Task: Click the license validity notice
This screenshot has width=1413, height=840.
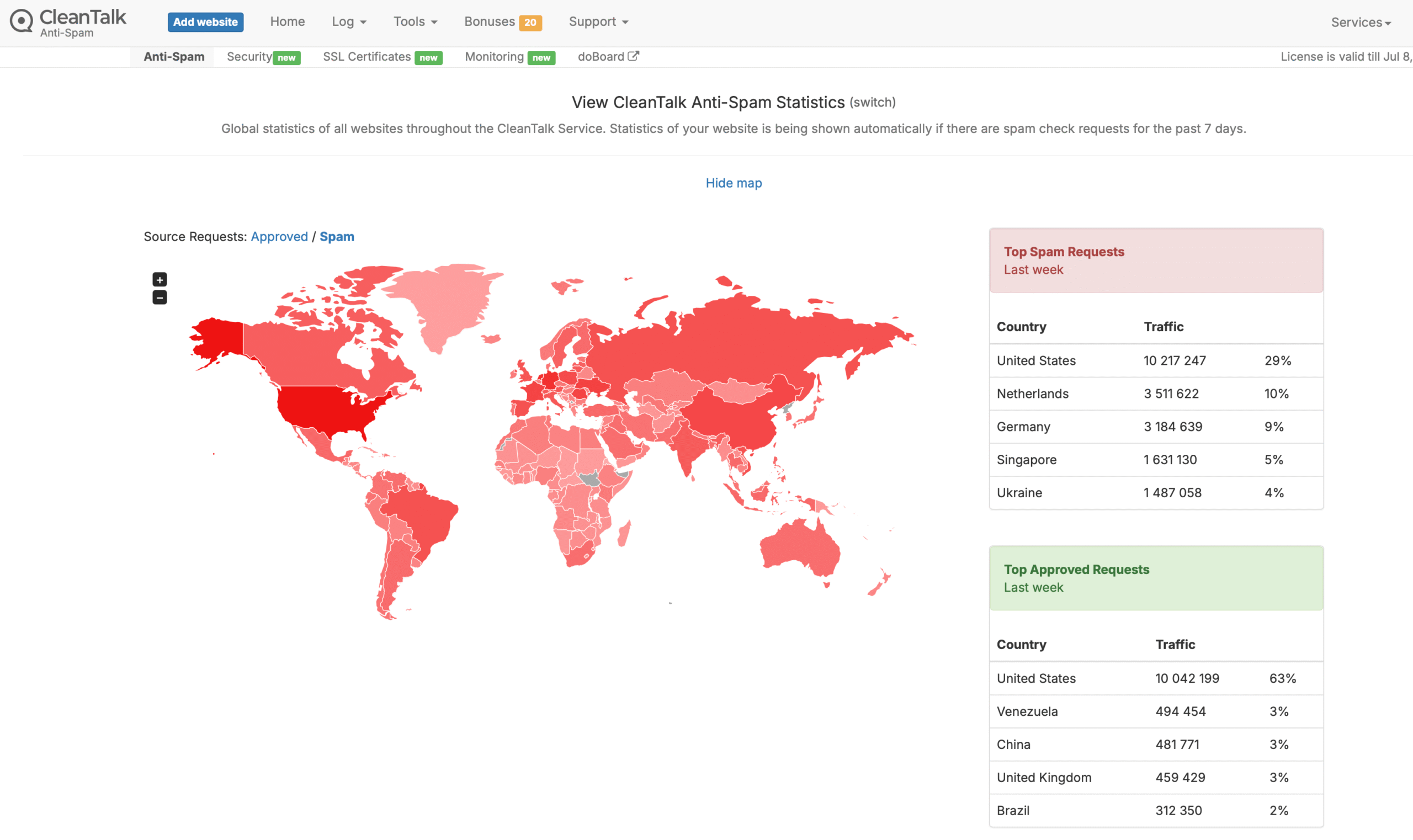Action: 1346,57
